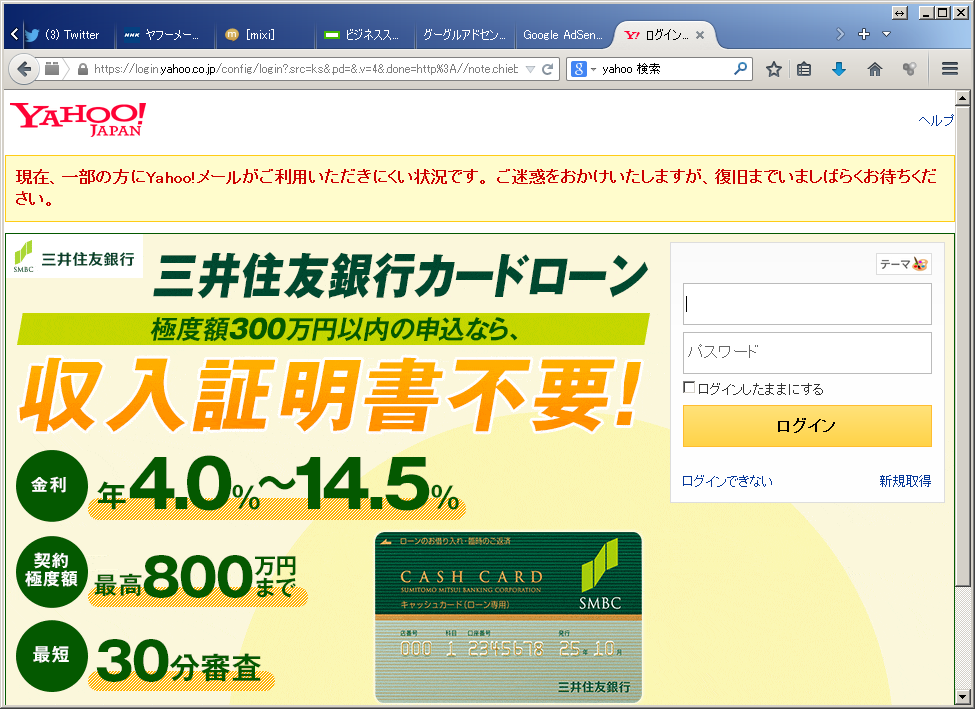The height and width of the screenshot is (709, 975).
Task: Open the hamburger menu
Action: (950, 68)
